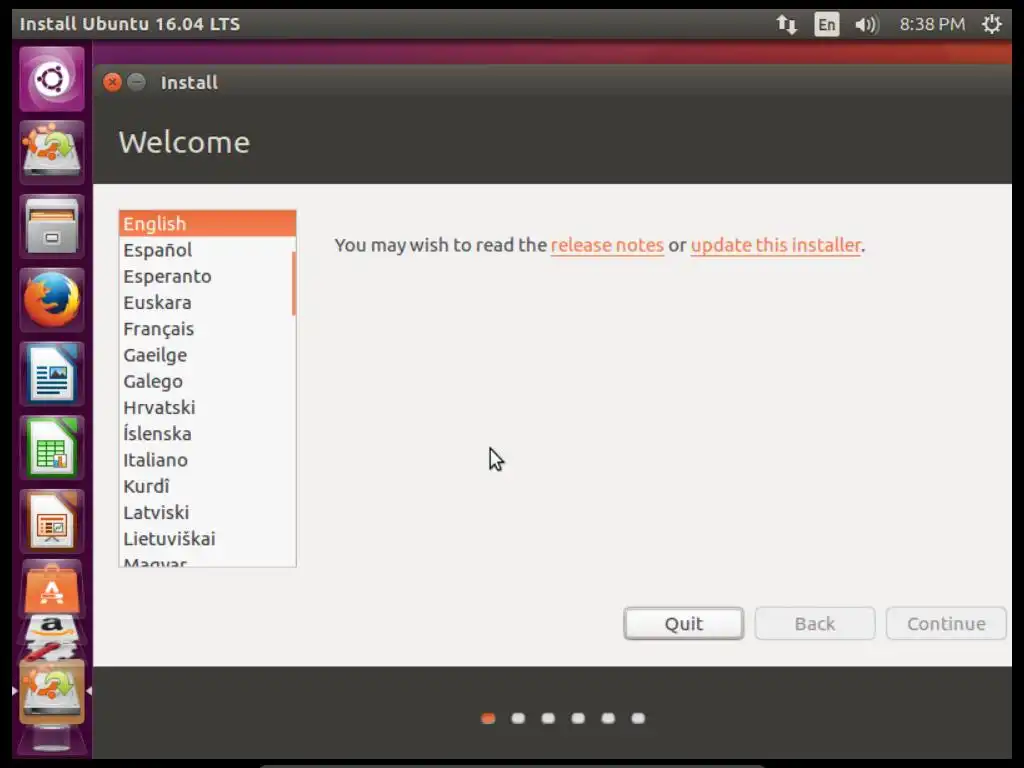Open LibreOffice Writer from launcher
Viewport: 1024px width, 768px height.
[x=52, y=374]
